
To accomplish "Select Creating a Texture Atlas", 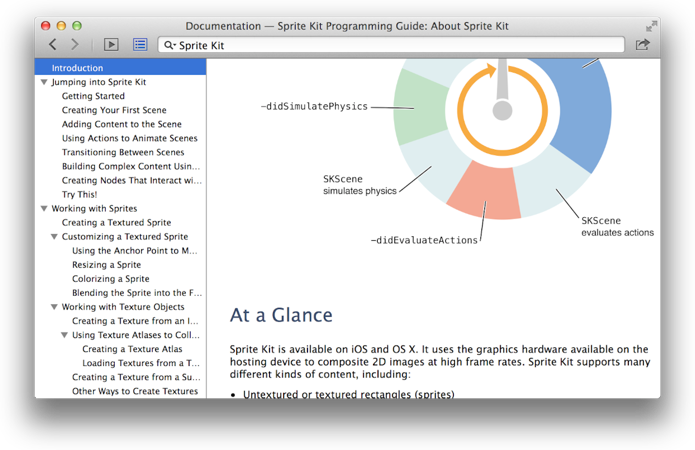I will (x=132, y=349).
